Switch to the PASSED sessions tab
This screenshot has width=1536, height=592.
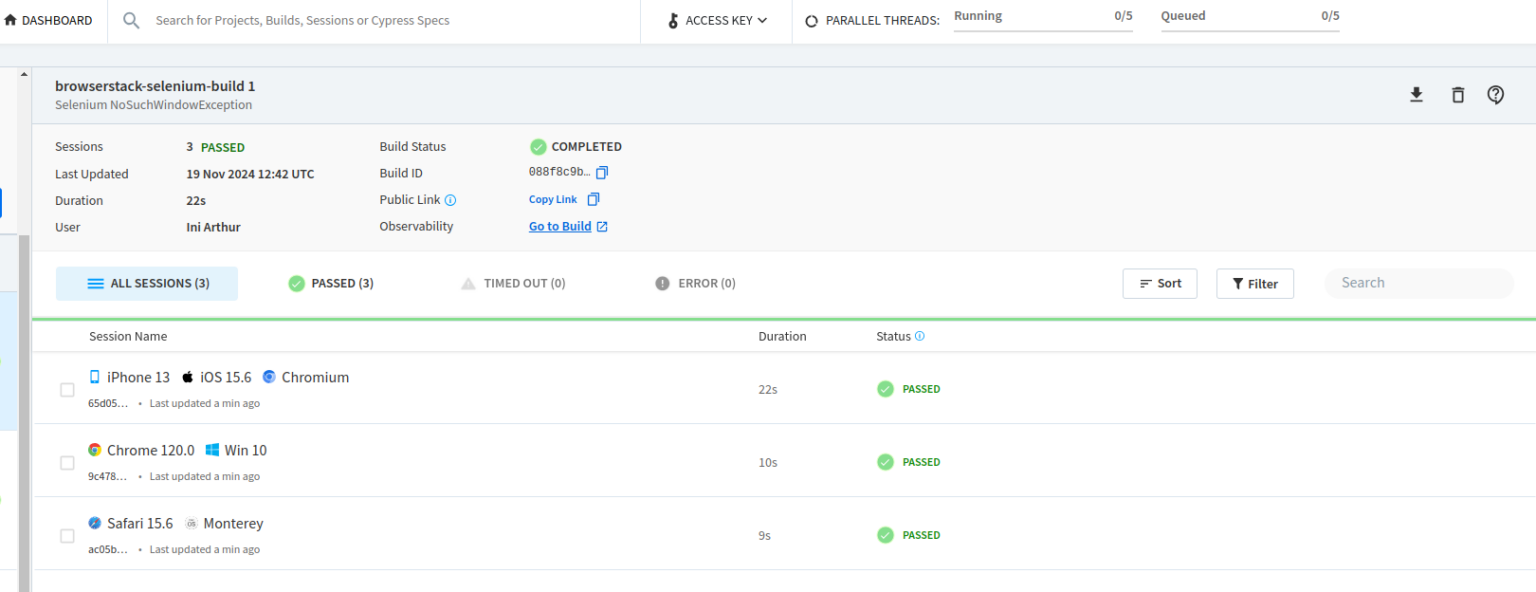[x=330, y=283]
